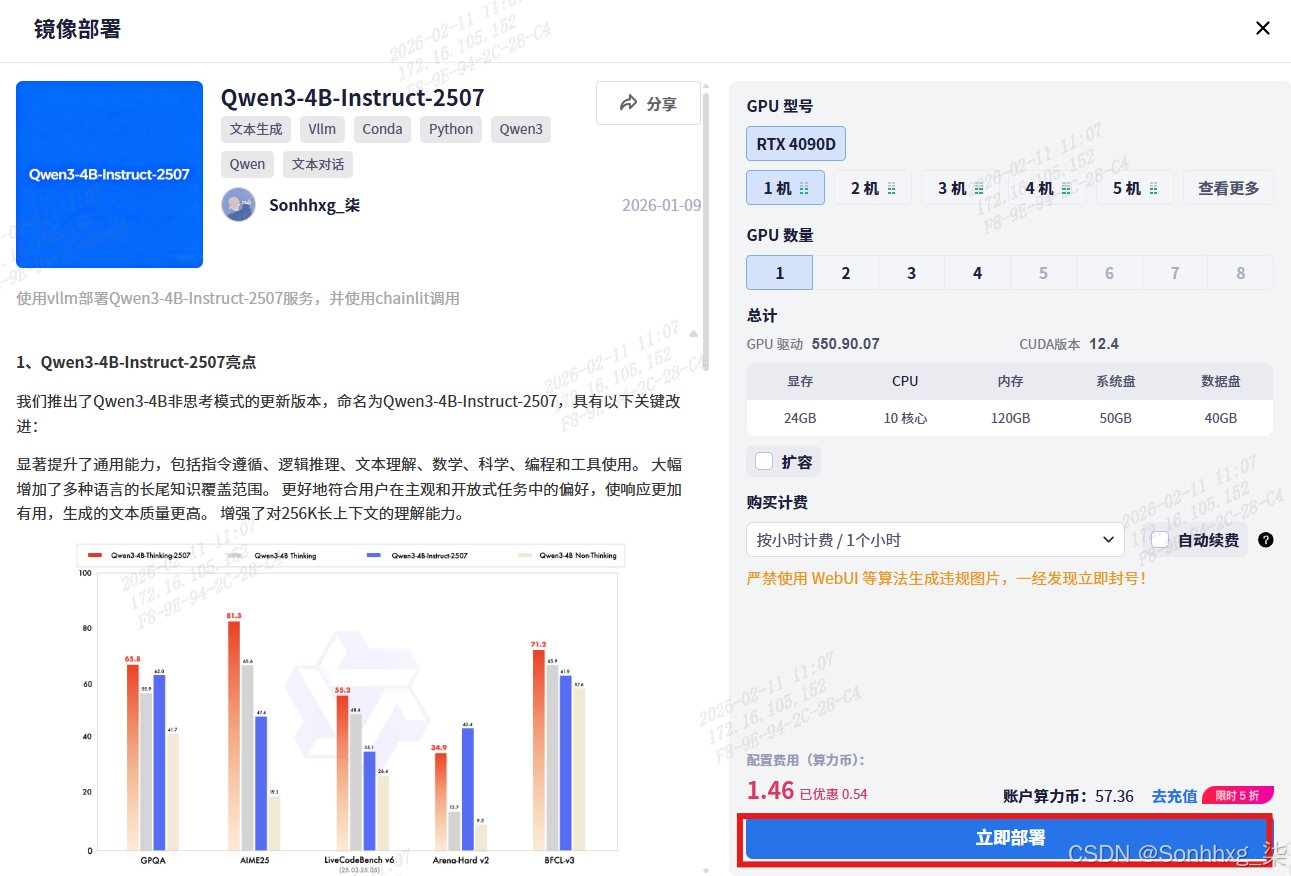Set GPU quantity to 8
The height and width of the screenshot is (876, 1291).
coord(1241,272)
